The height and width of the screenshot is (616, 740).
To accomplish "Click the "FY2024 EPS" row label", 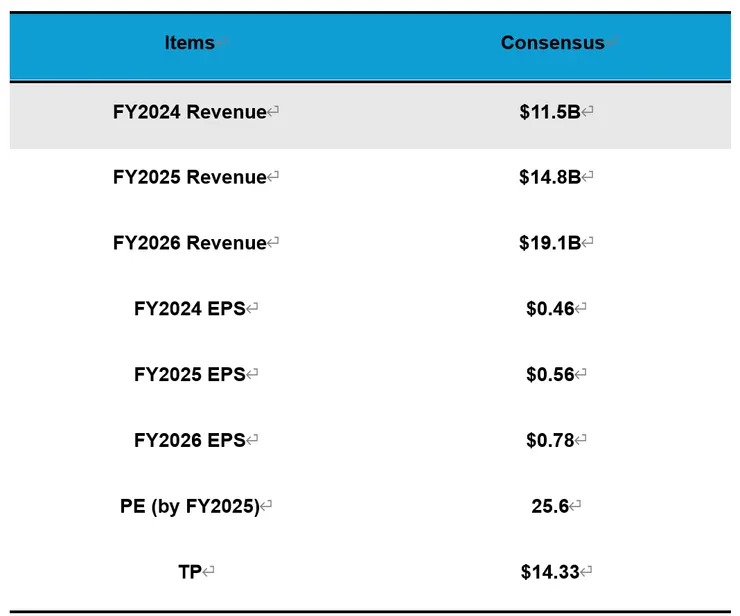I will [x=190, y=309].
